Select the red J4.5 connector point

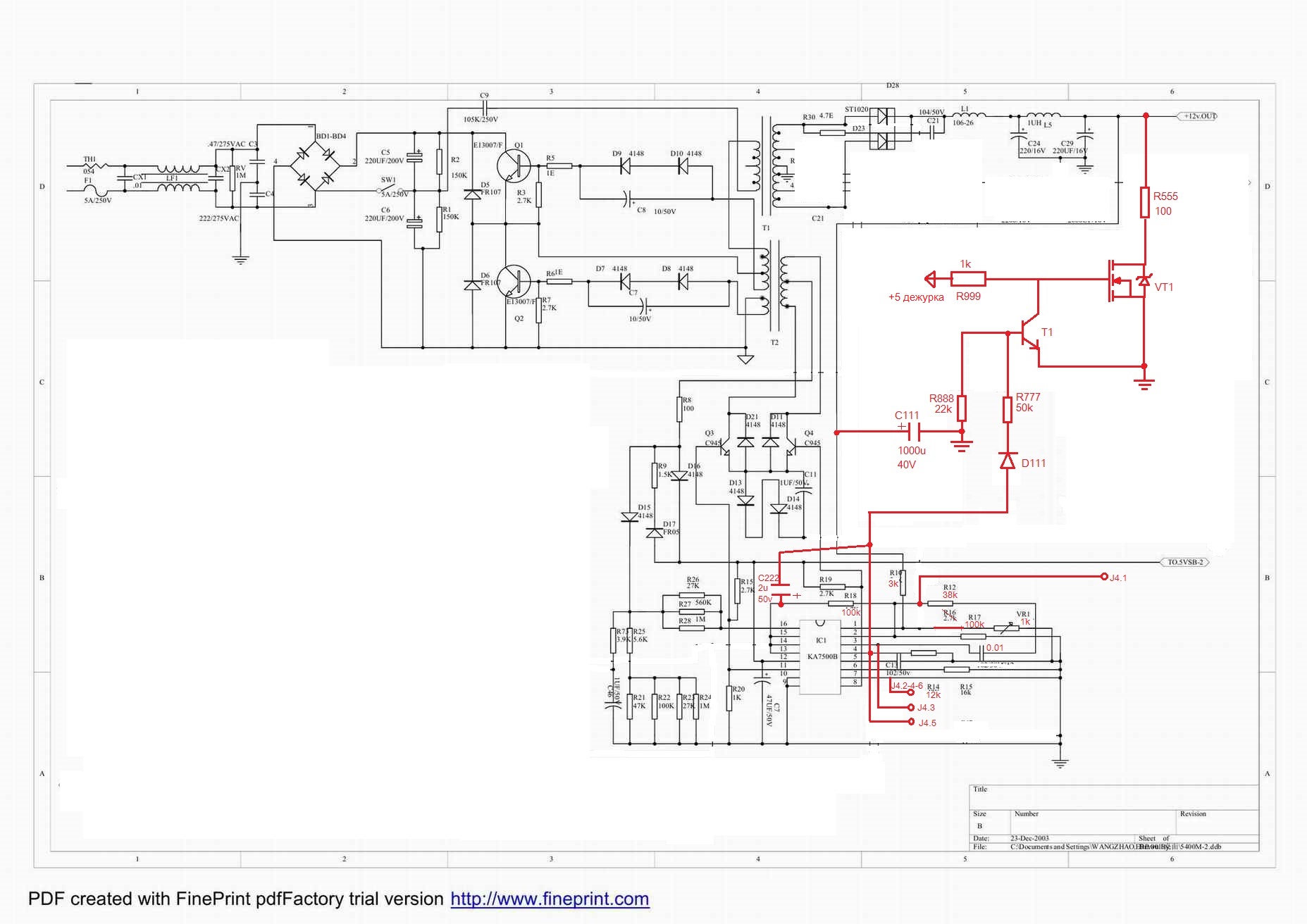(911, 722)
